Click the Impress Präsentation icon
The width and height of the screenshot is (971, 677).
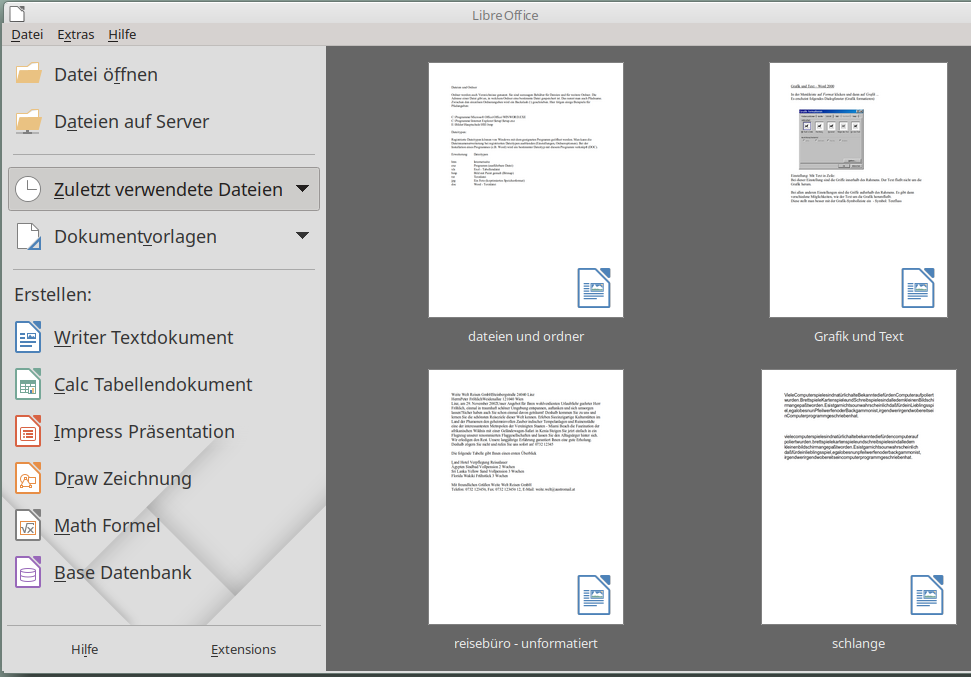[28, 431]
